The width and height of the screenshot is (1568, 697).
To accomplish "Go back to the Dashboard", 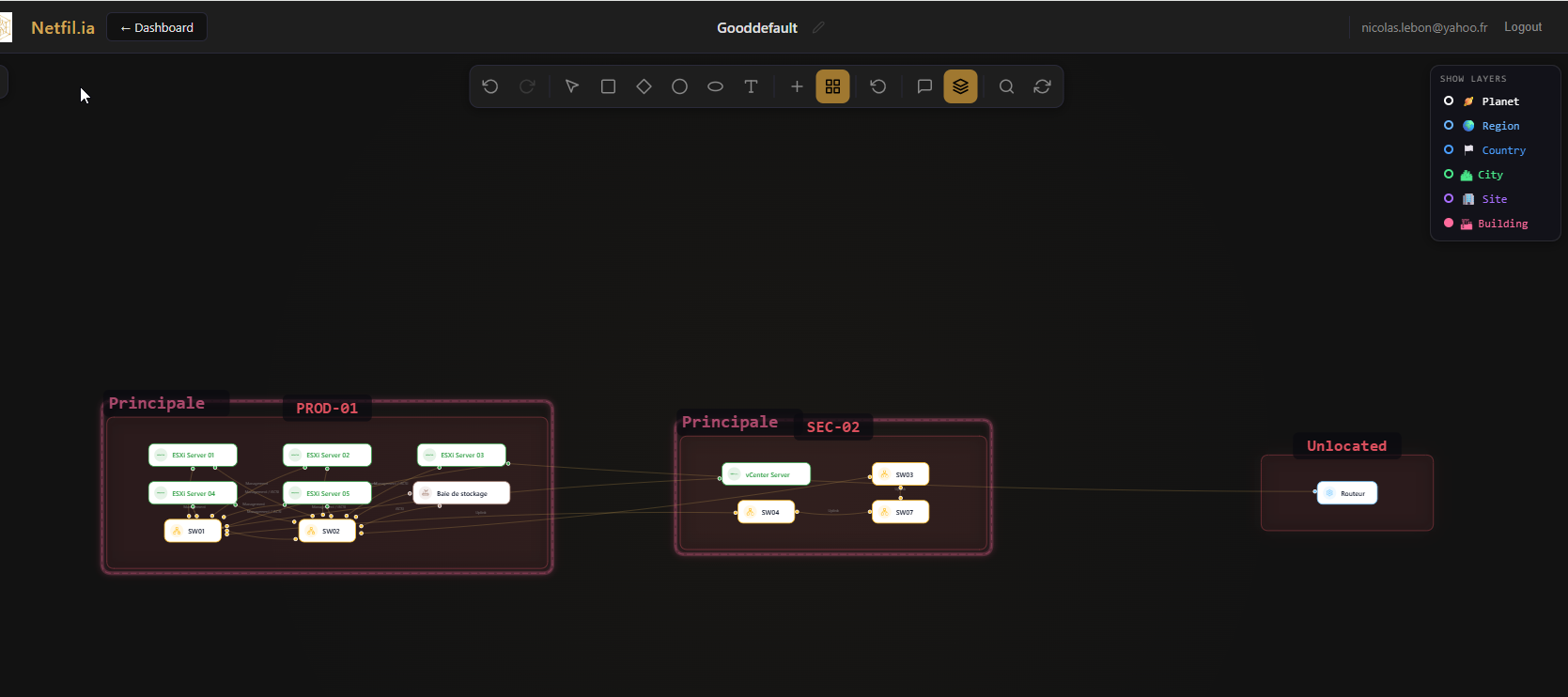I will pos(157,27).
